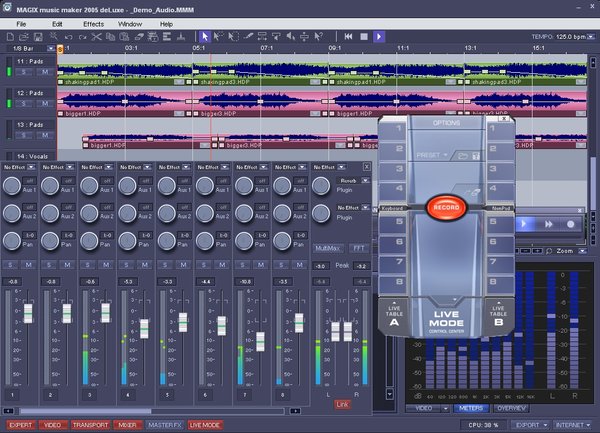Expand channel 1 No Effect dropdown
Image resolution: width=600 pixels, height=433 pixels.
click(31, 167)
